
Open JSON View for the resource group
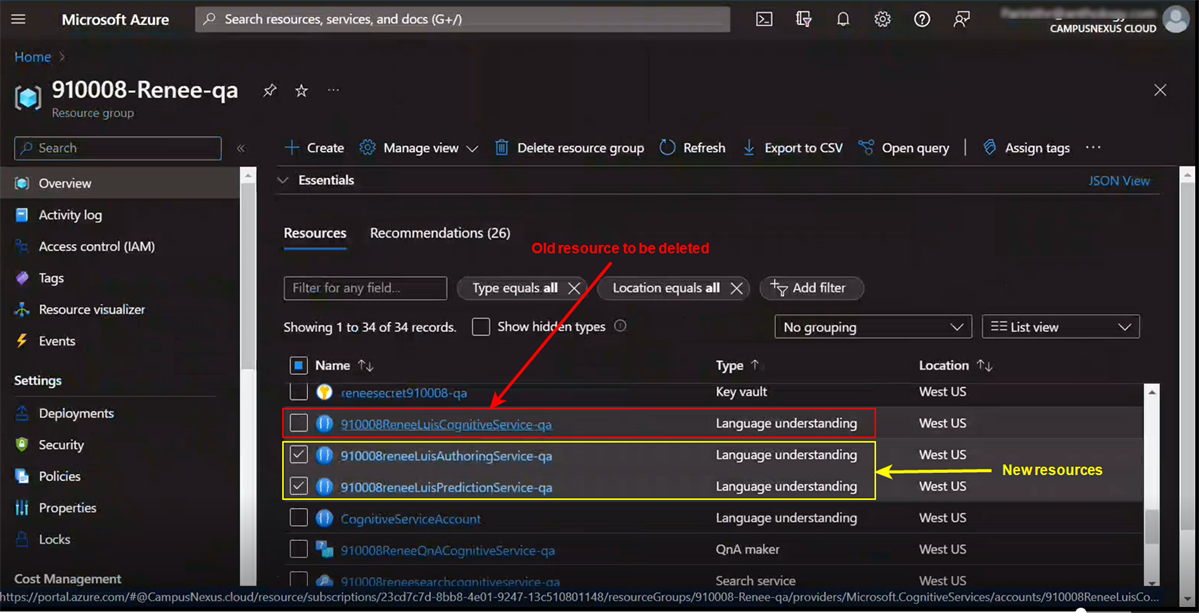point(1119,180)
